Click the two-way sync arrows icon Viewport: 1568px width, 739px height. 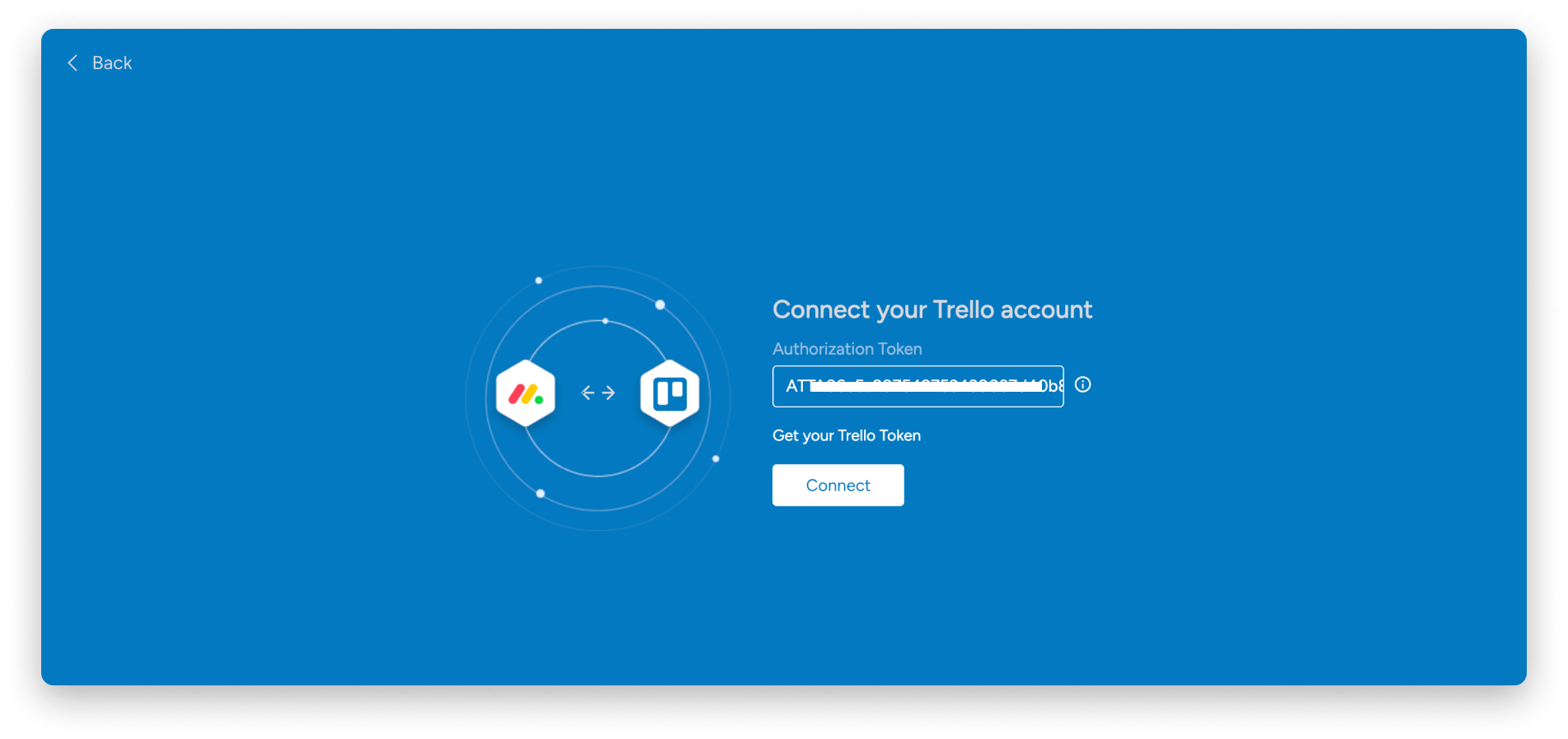[x=598, y=393]
